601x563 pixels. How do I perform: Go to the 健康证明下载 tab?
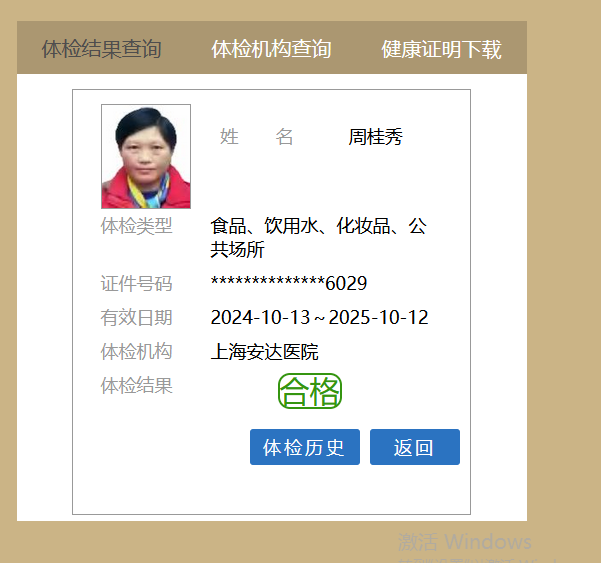[x=441, y=49]
